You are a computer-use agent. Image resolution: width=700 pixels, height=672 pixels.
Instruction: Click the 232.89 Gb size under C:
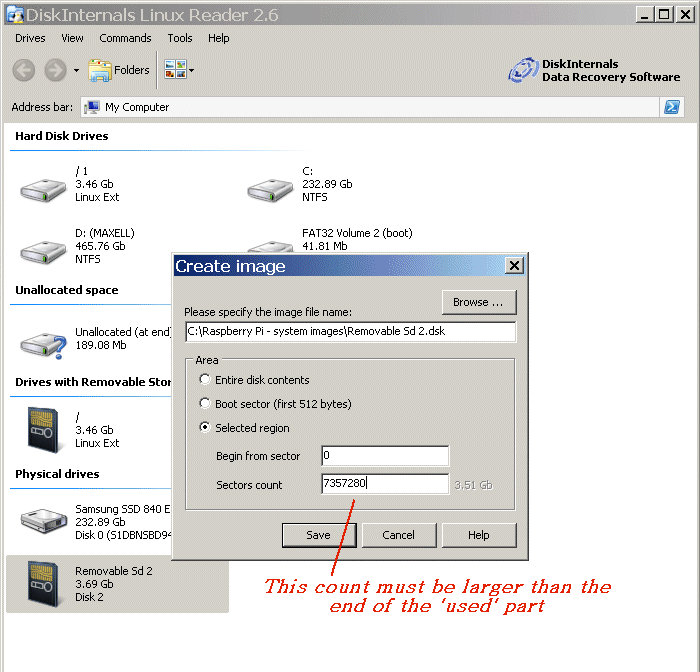pos(327,184)
